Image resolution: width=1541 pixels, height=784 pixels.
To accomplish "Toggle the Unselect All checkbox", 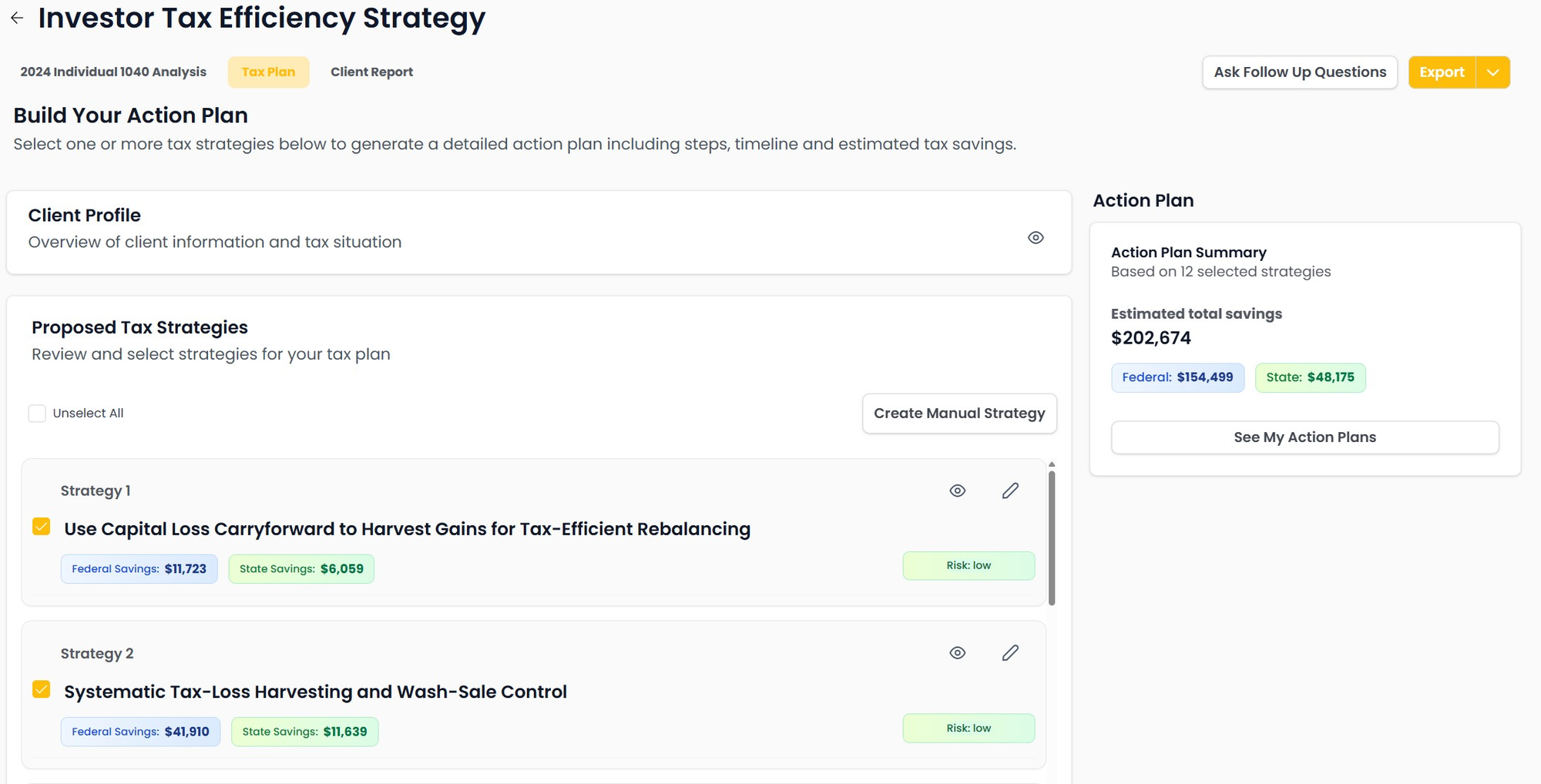I will coord(37,414).
